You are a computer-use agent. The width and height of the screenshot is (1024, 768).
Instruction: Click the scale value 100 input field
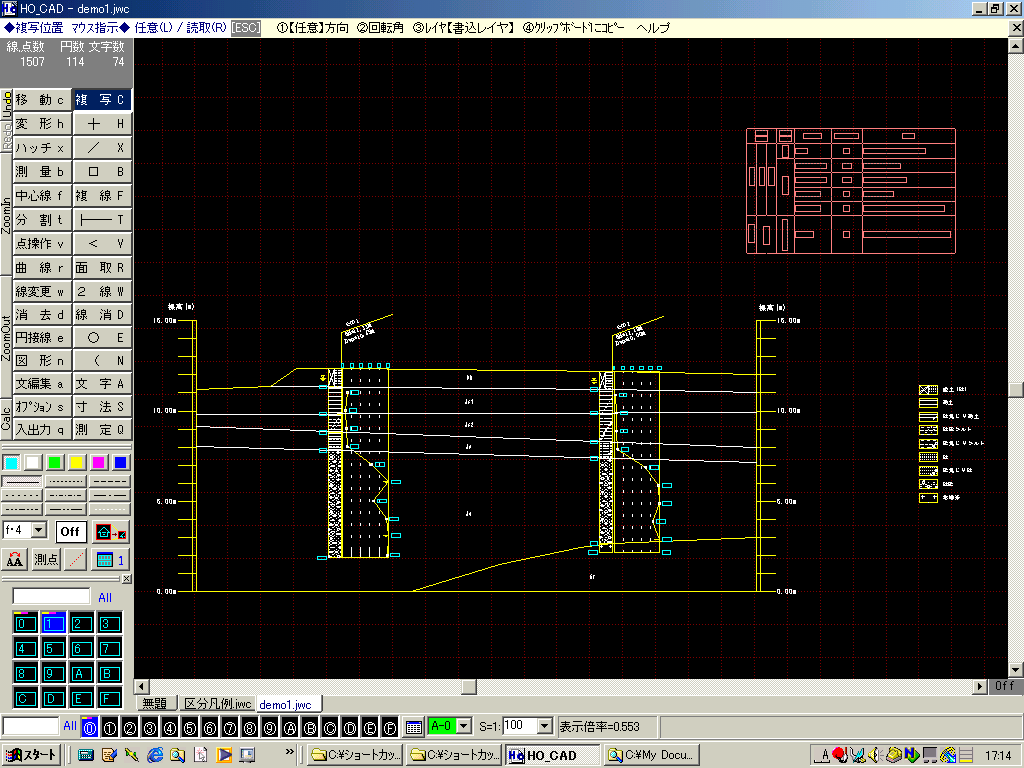[x=520, y=726]
